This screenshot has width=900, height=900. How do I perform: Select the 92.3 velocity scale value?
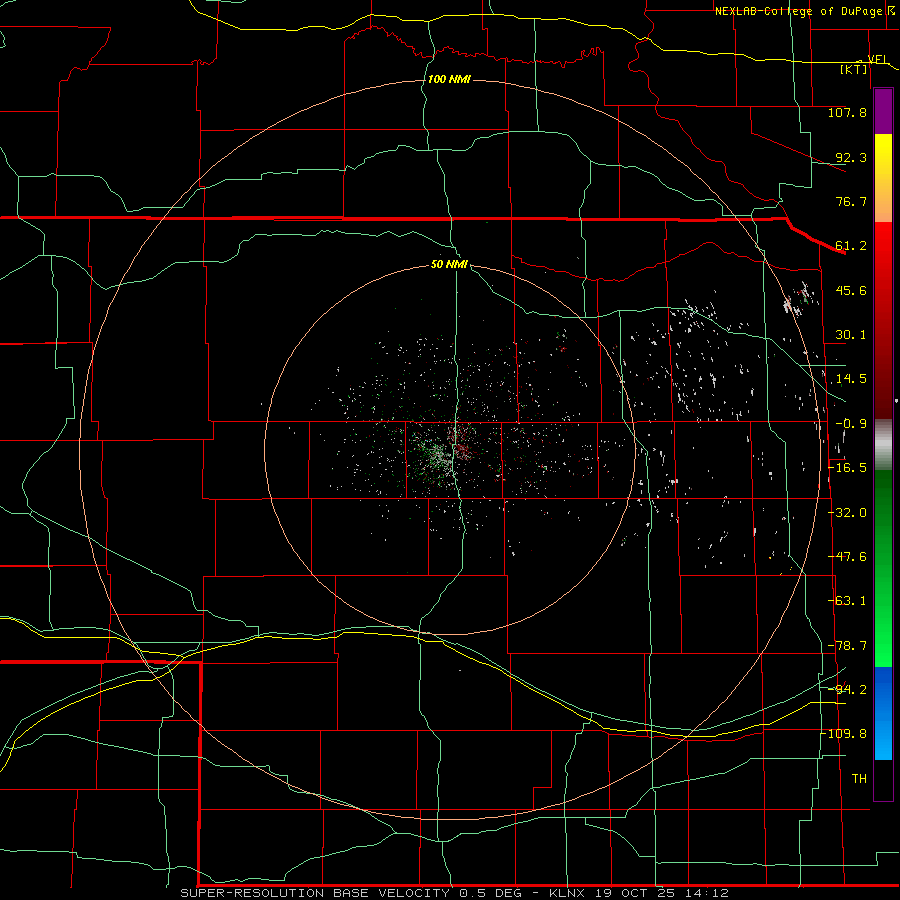[x=851, y=157]
